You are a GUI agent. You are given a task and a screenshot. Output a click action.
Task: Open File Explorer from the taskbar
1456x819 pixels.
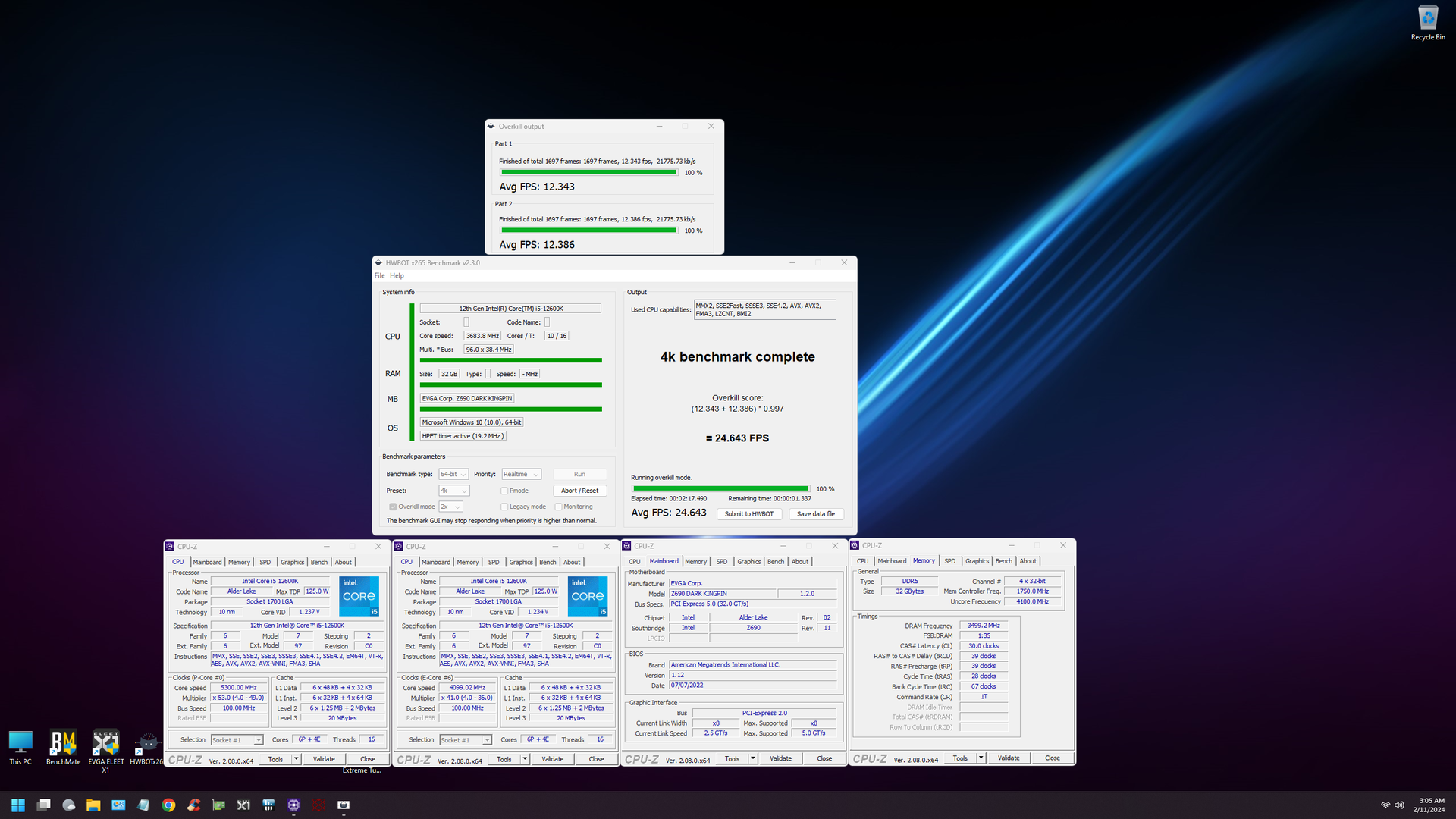(x=93, y=805)
